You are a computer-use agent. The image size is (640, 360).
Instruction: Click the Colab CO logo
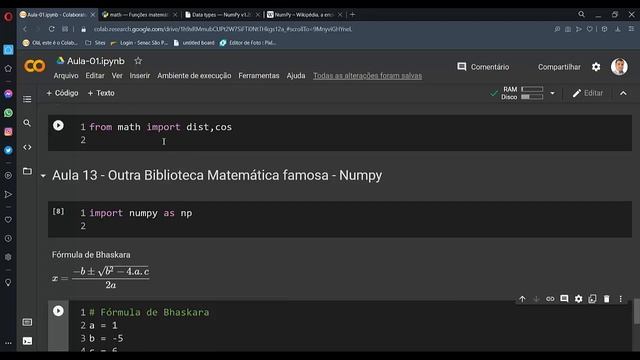tap(35, 66)
